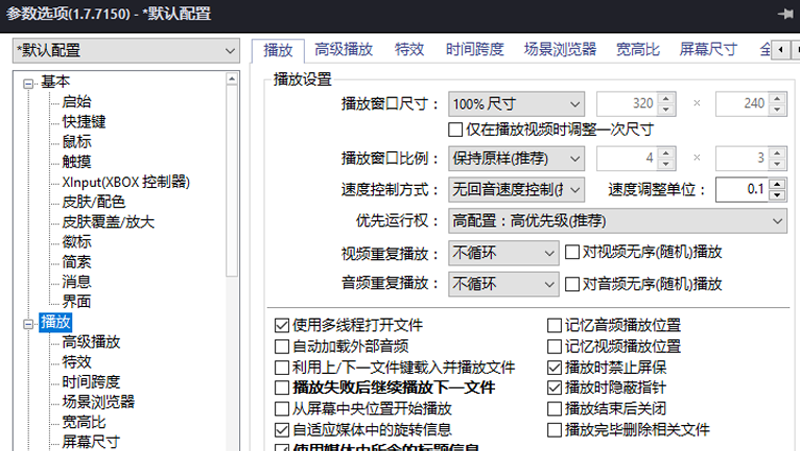Enable 记忆视频播放位置 checkbox

[555, 346]
